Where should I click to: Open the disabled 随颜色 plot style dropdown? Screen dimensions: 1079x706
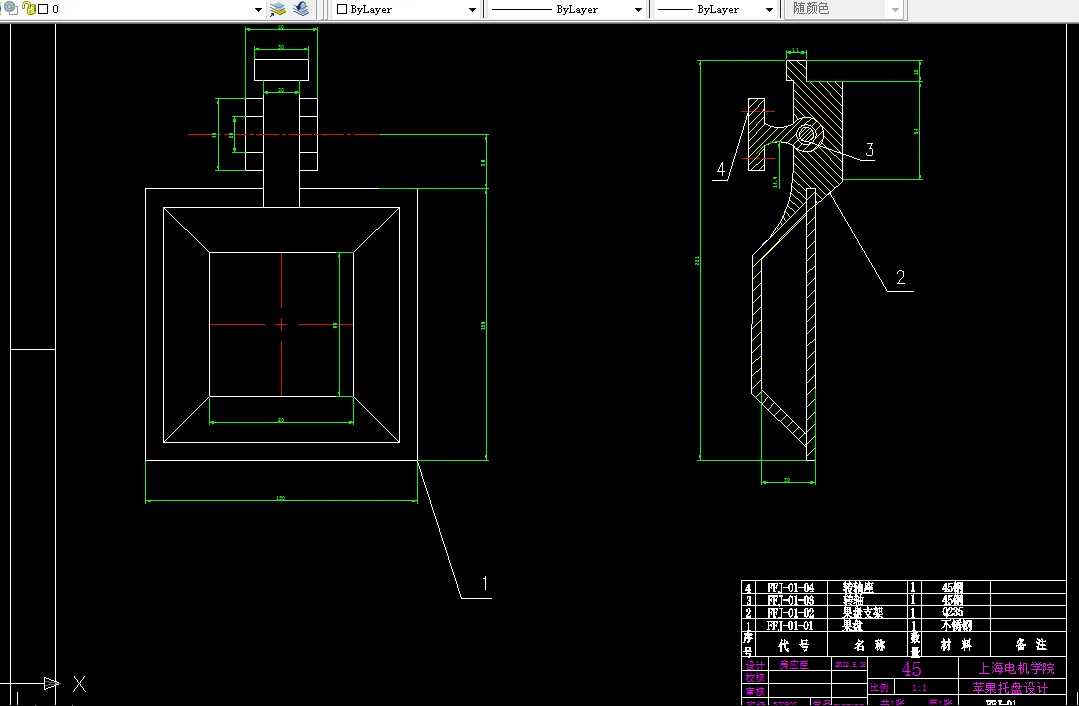coord(895,10)
